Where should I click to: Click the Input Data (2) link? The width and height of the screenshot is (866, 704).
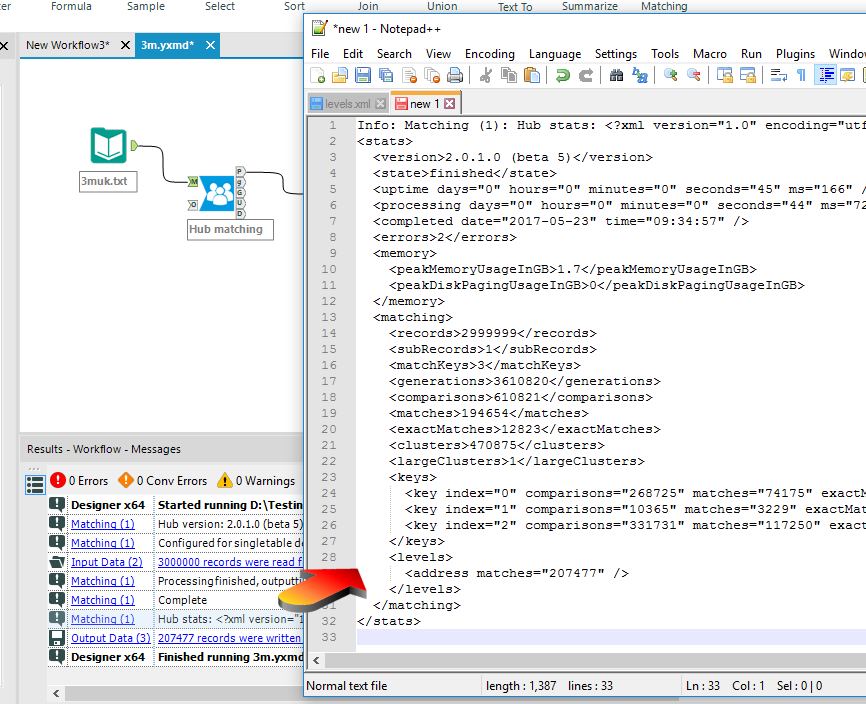click(107, 562)
